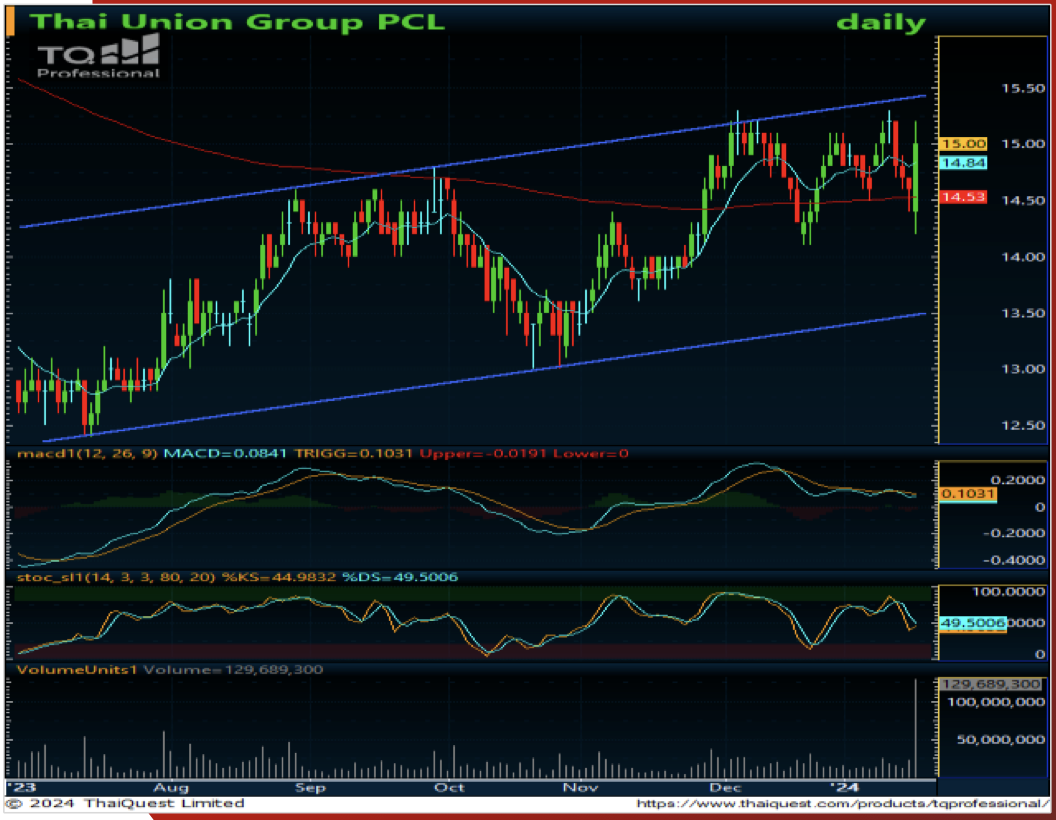1056x820 pixels.
Task: Click the 13.00 price axis label
Action: [1022, 370]
